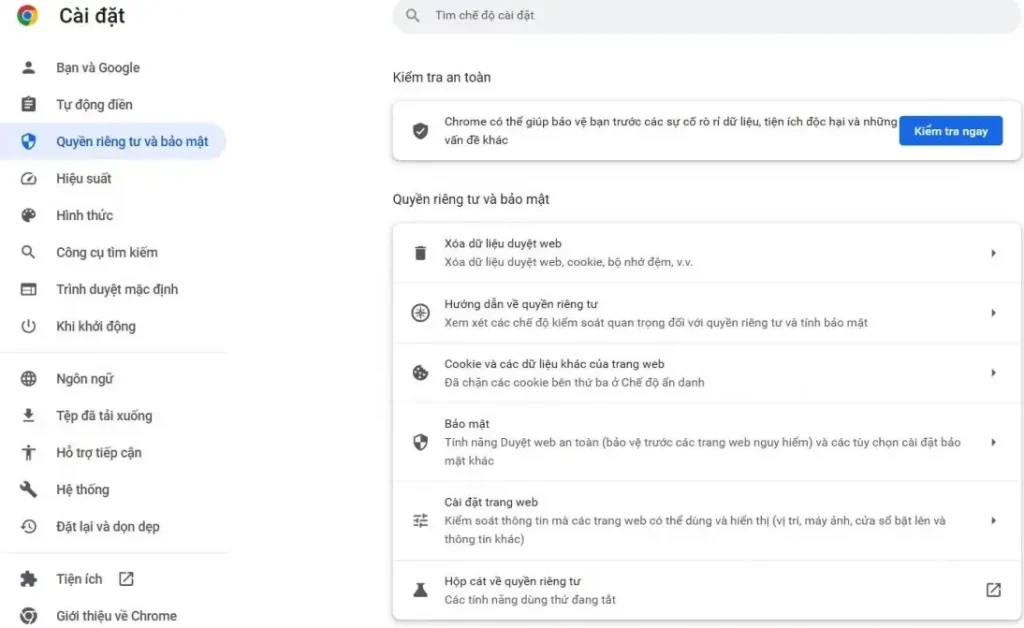Open Bạn và Google in sidebar

pos(97,68)
